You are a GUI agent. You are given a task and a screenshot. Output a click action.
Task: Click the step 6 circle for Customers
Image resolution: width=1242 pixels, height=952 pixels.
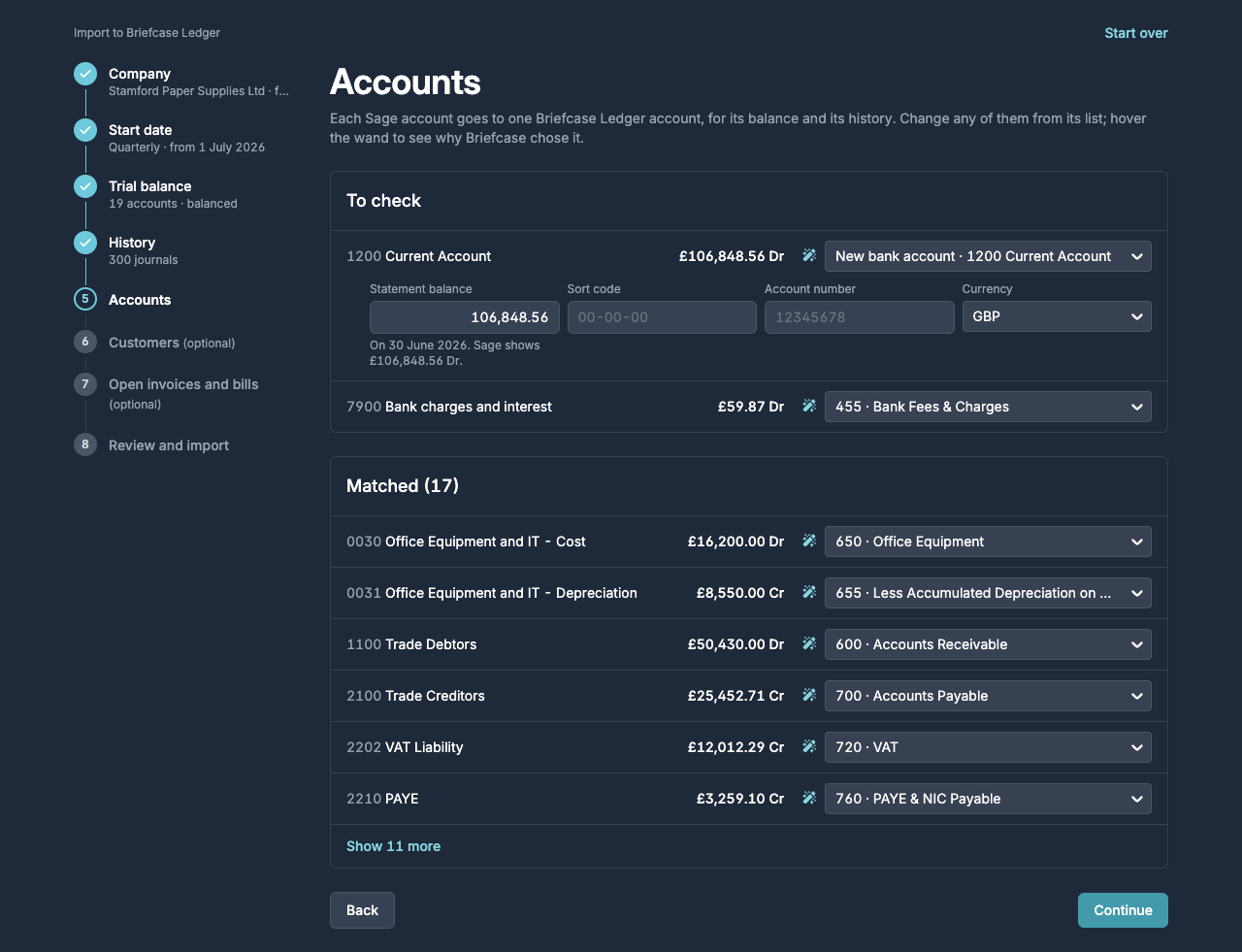[x=85, y=342]
